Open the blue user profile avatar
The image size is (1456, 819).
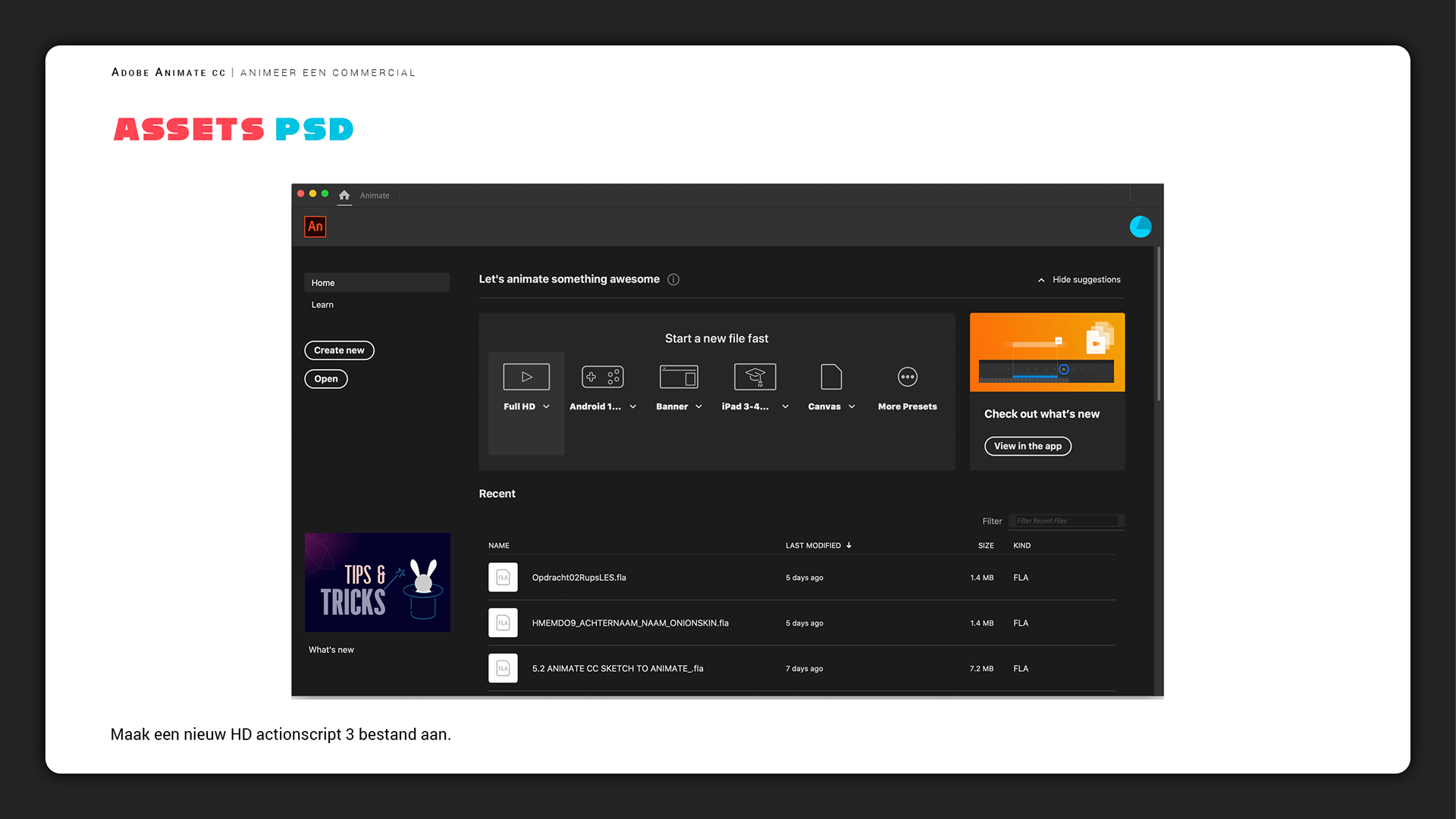[1140, 227]
